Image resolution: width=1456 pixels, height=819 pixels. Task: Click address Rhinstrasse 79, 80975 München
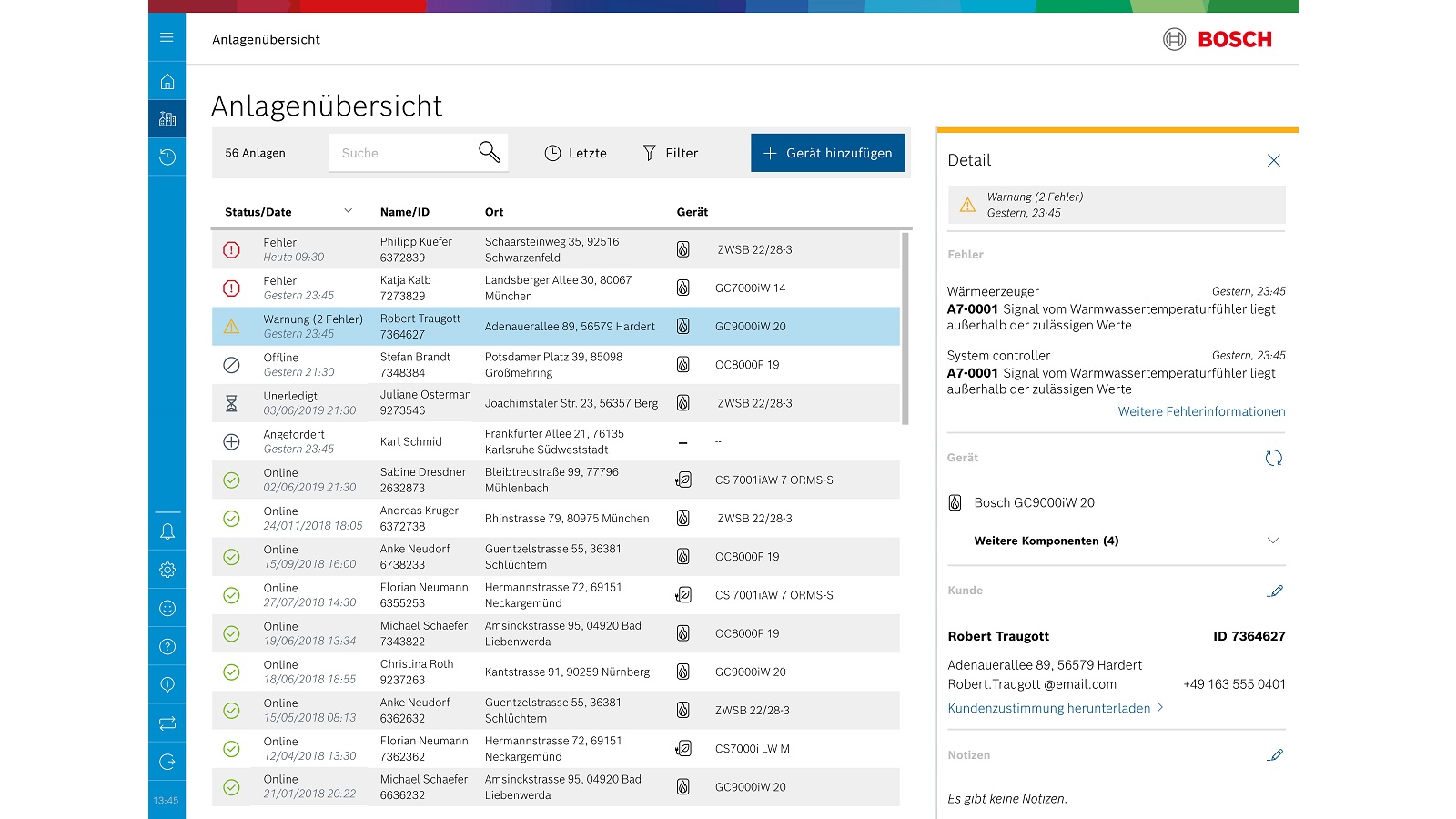[x=567, y=519]
